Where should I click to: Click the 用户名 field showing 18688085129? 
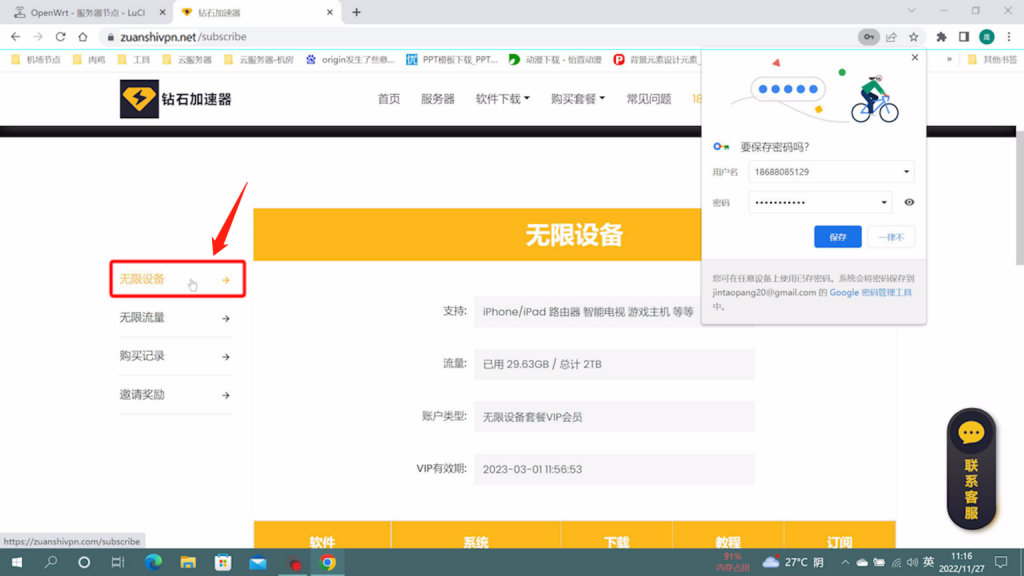pyautogui.click(x=831, y=172)
